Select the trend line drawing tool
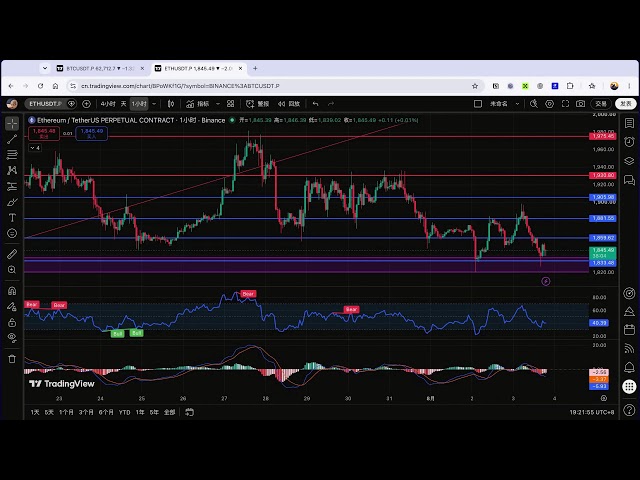The height and width of the screenshot is (480, 640). [12, 139]
